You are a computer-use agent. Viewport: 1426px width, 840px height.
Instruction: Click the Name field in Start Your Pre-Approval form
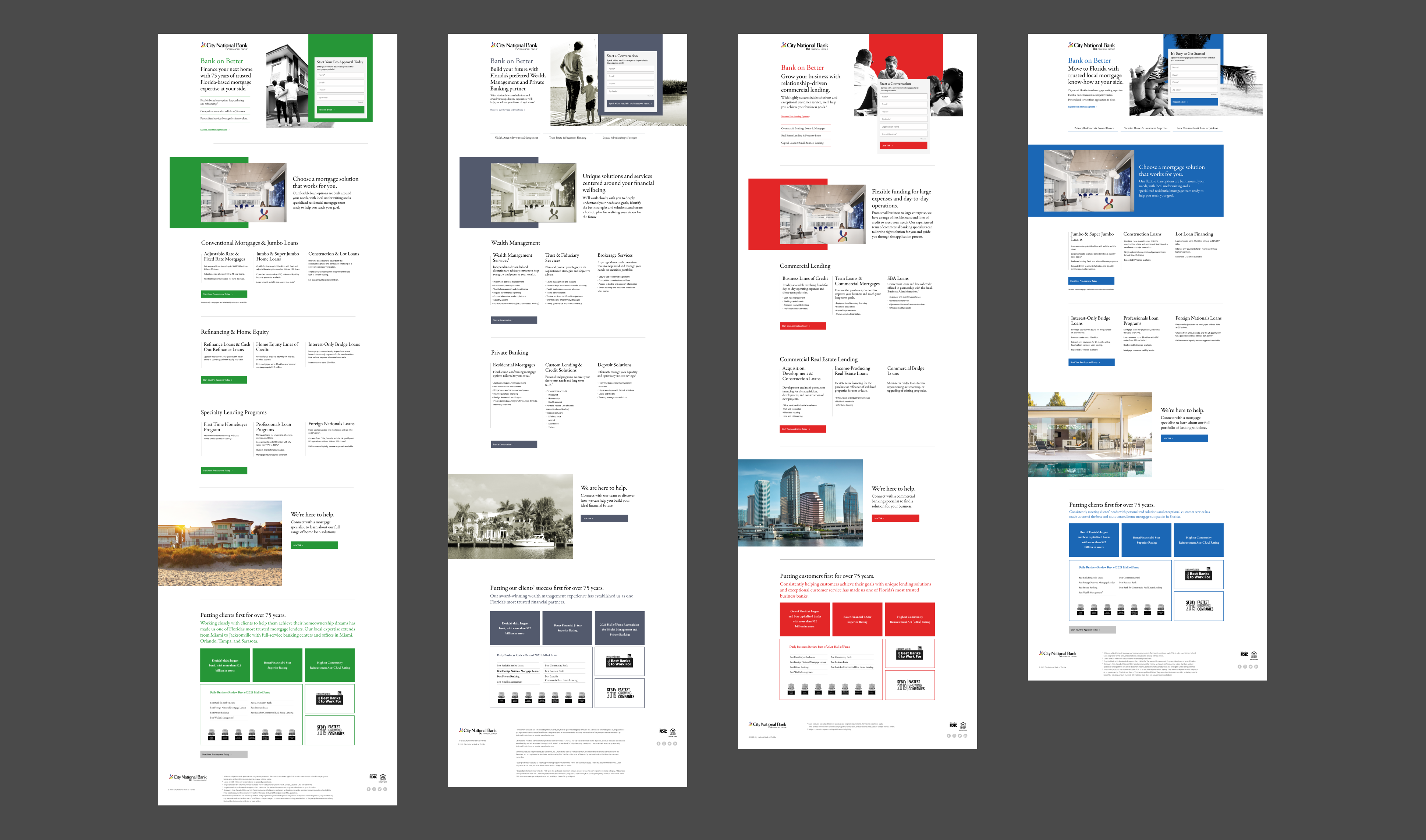[x=340, y=75]
